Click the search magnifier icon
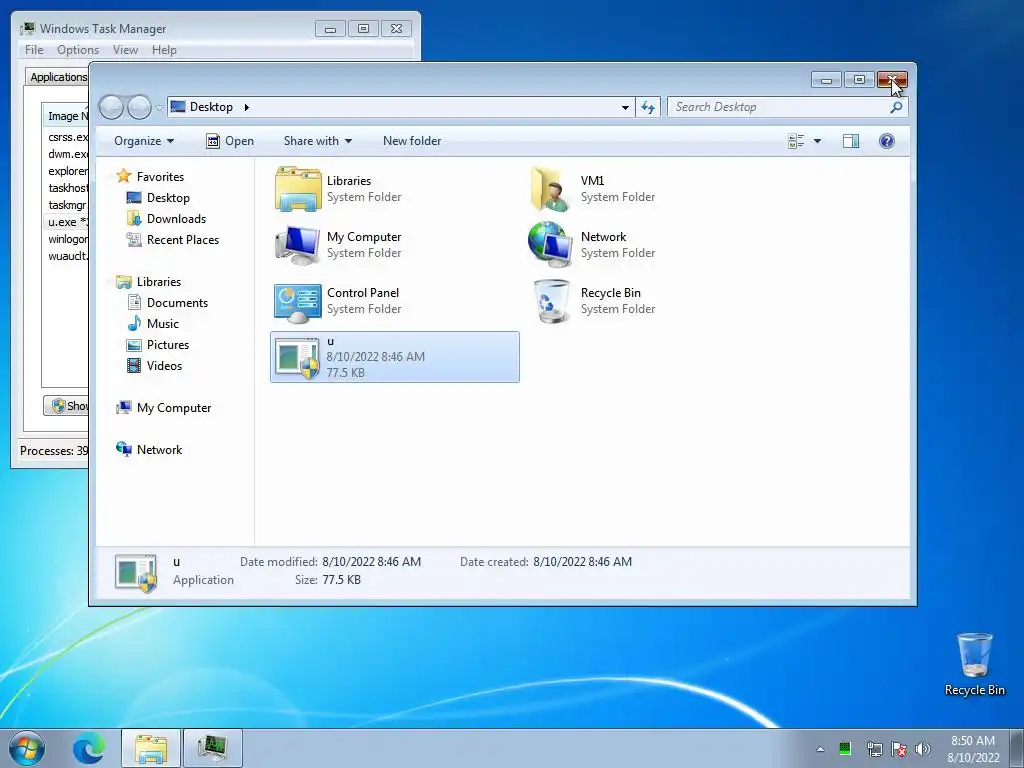1024x768 pixels. pyautogui.click(x=896, y=107)
